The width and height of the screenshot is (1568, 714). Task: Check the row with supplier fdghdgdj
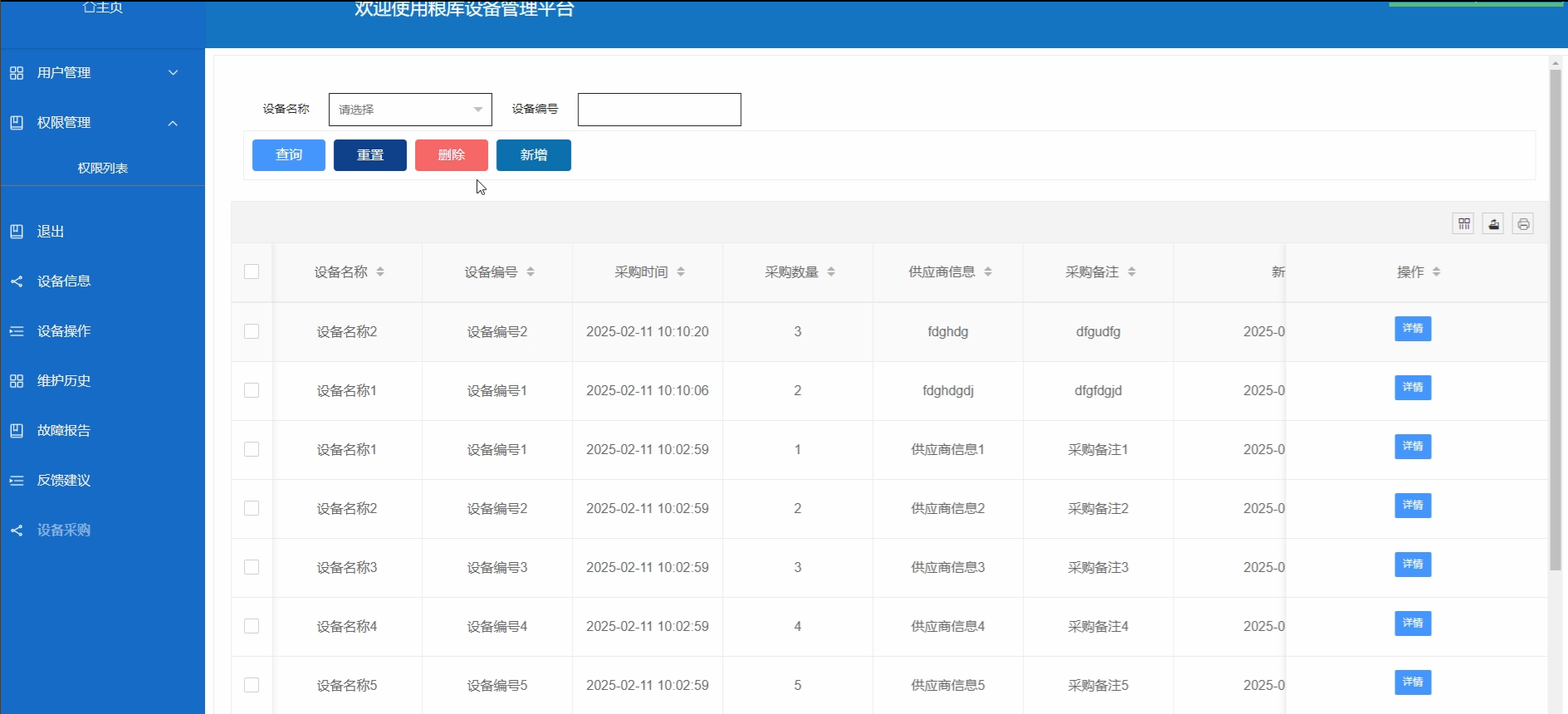252,390
